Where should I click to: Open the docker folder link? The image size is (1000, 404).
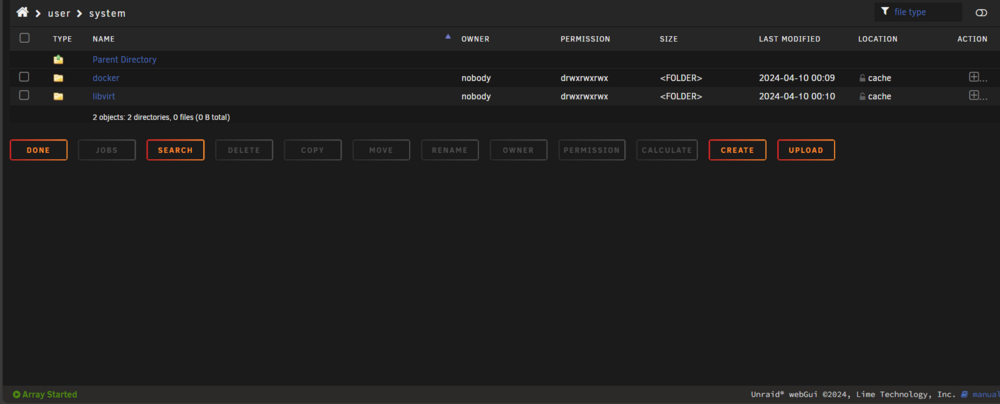point(106,78)
